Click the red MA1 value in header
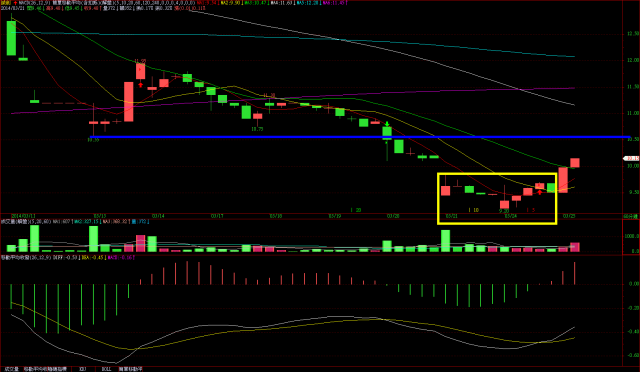 click(x=208, y=3)
